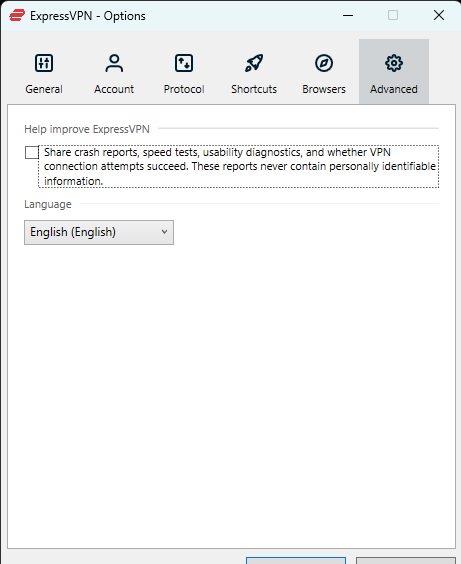Click the red ExpressVPN logo in title bar
Viewport: 461px width, 564px height.
tap(17, 15)
